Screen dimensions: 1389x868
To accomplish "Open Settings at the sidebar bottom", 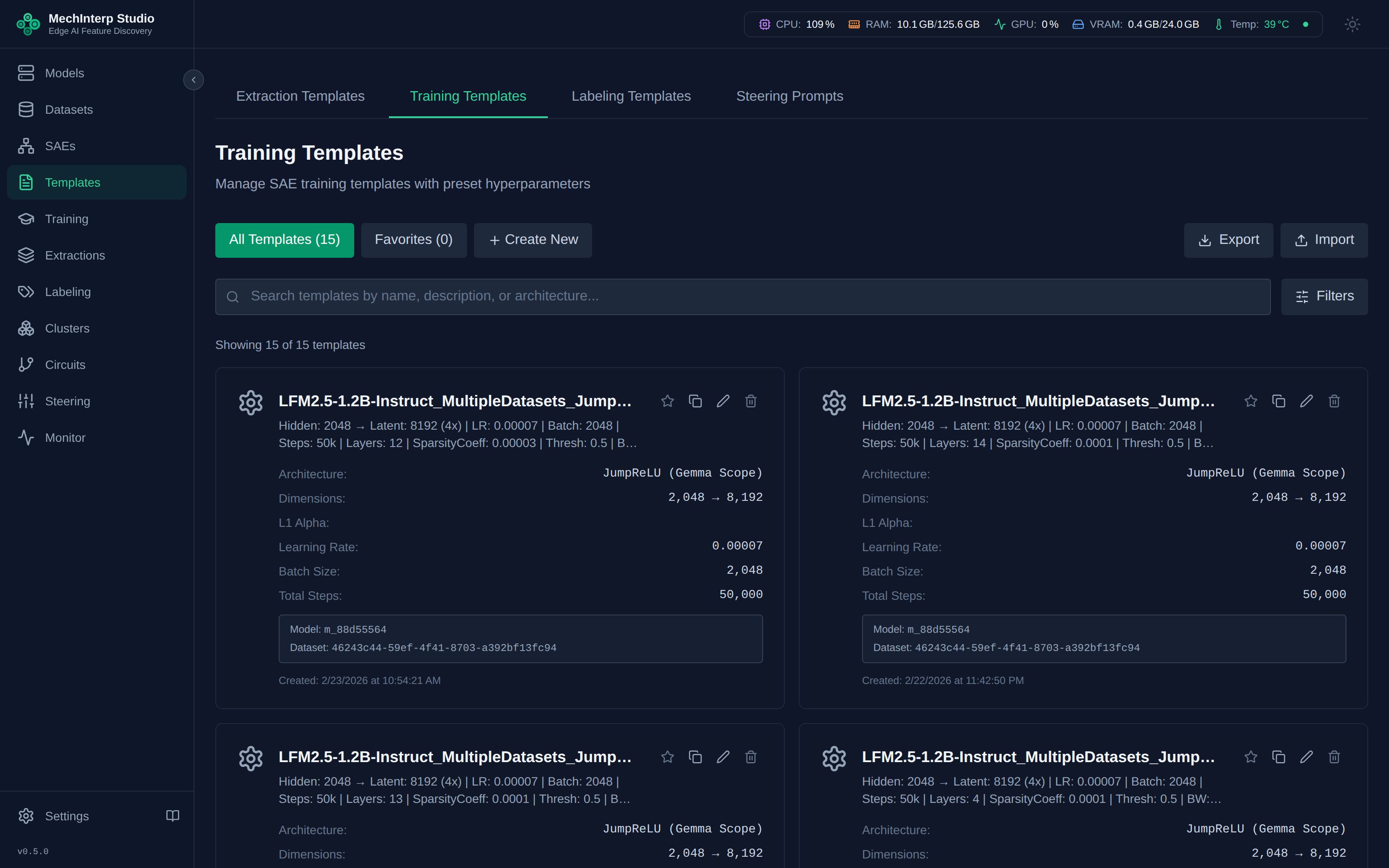I will click(x=53, y=816).
